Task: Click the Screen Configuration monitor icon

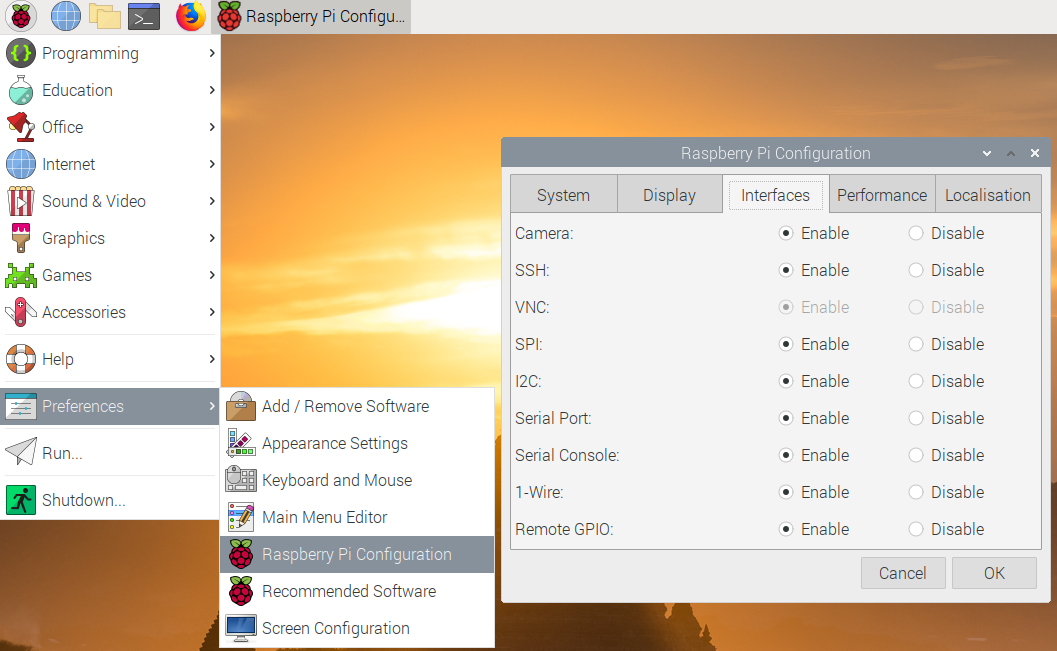Action: pos(241,628)
